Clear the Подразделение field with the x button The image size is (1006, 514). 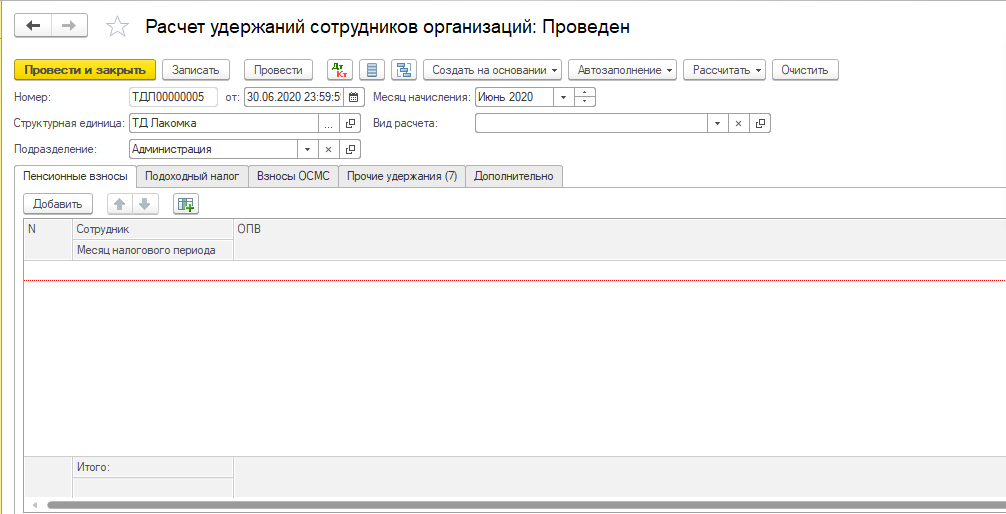328,149
